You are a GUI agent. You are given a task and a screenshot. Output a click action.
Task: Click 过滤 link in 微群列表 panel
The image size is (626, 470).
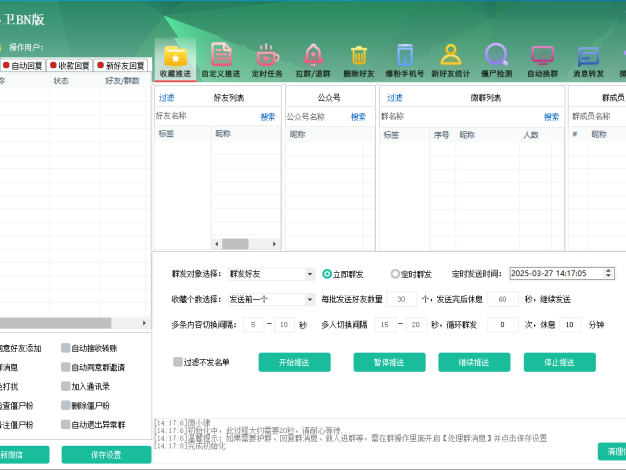(394, 98)
